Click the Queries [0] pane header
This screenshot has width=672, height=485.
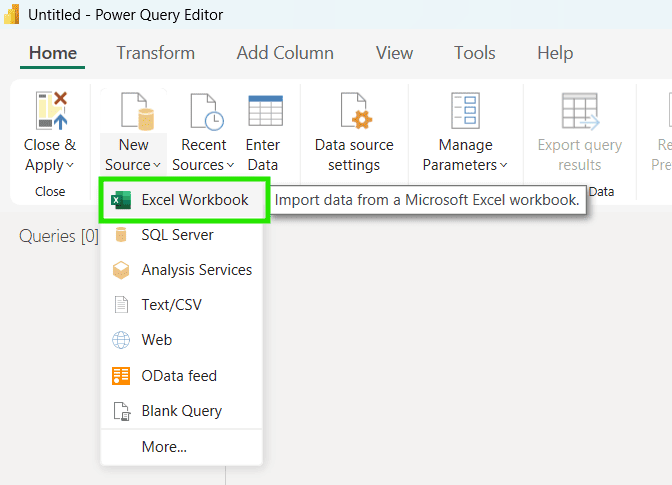point(59,236)
